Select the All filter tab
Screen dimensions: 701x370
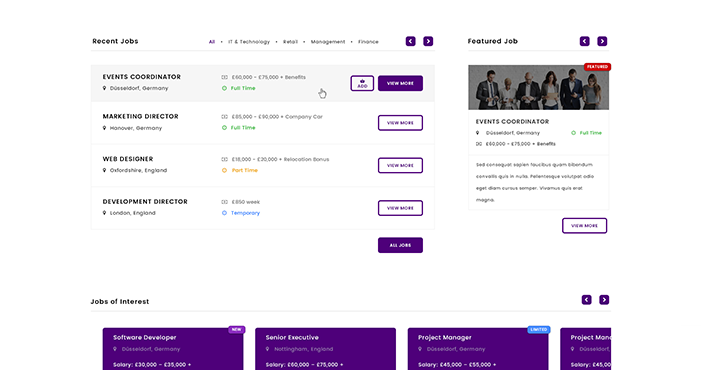(212, 42)
